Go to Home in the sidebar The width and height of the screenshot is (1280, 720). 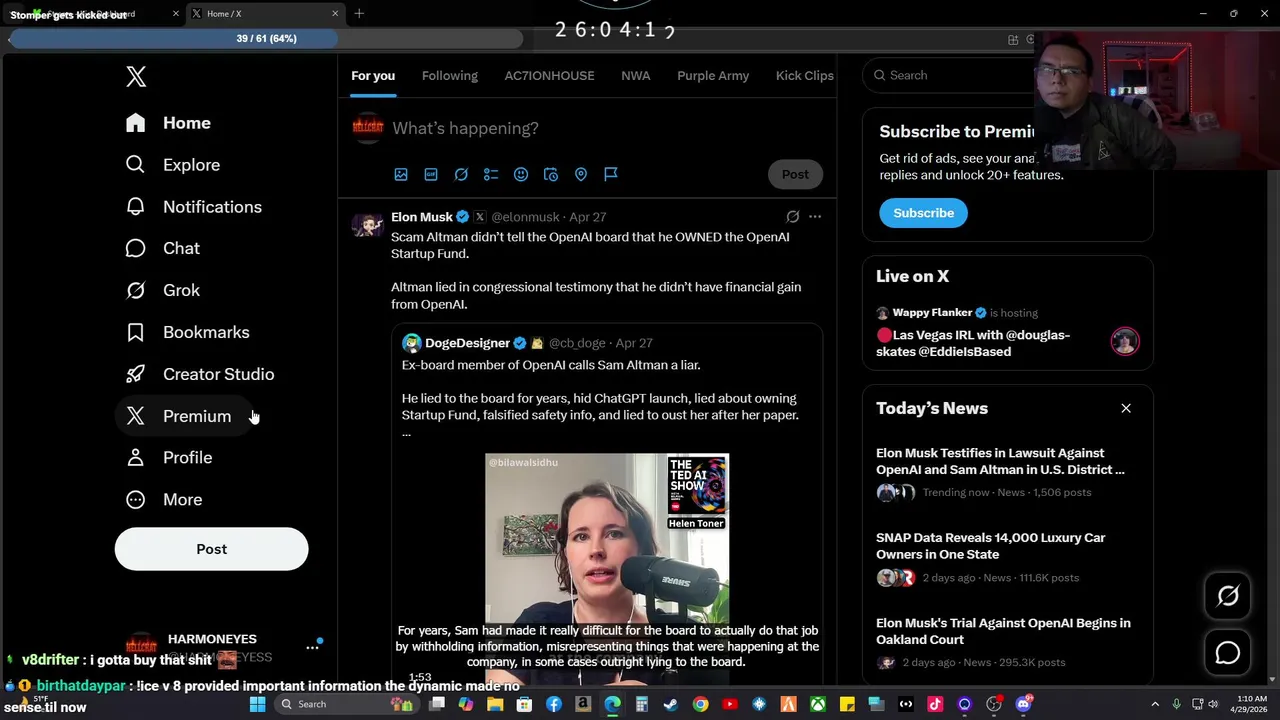coord(168,123)
